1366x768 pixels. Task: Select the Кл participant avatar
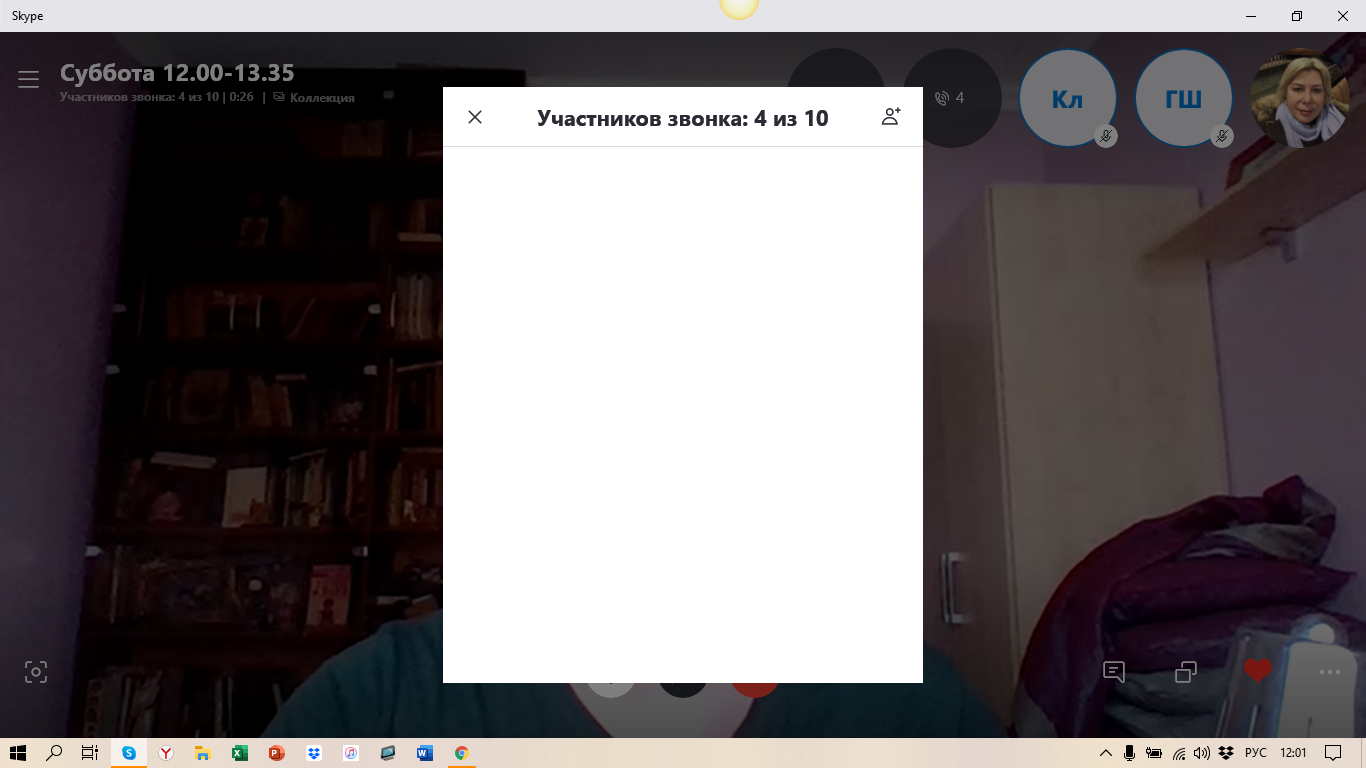1067,99
